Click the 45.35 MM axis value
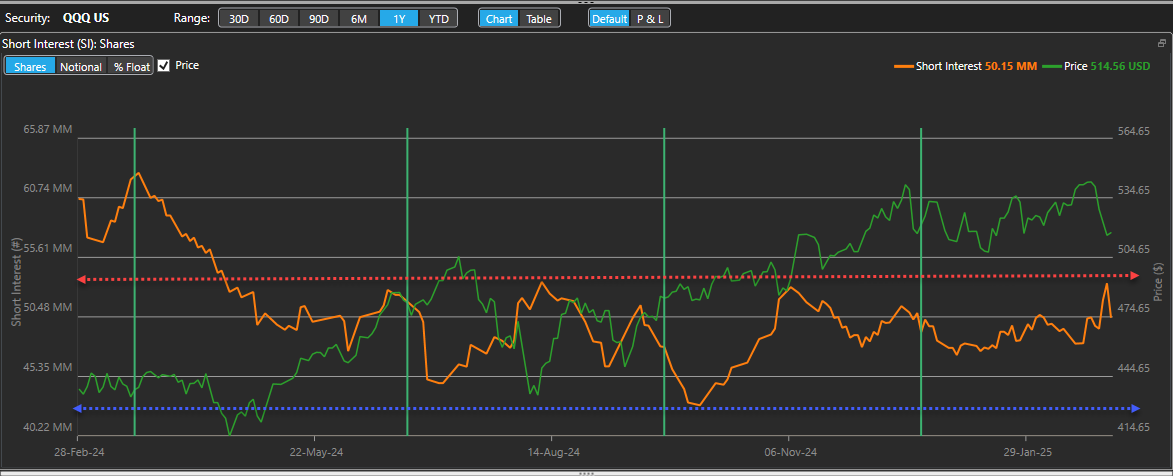Image resolution: width=1173 pixels, height=476 pixels. click(x=48, y=368)
